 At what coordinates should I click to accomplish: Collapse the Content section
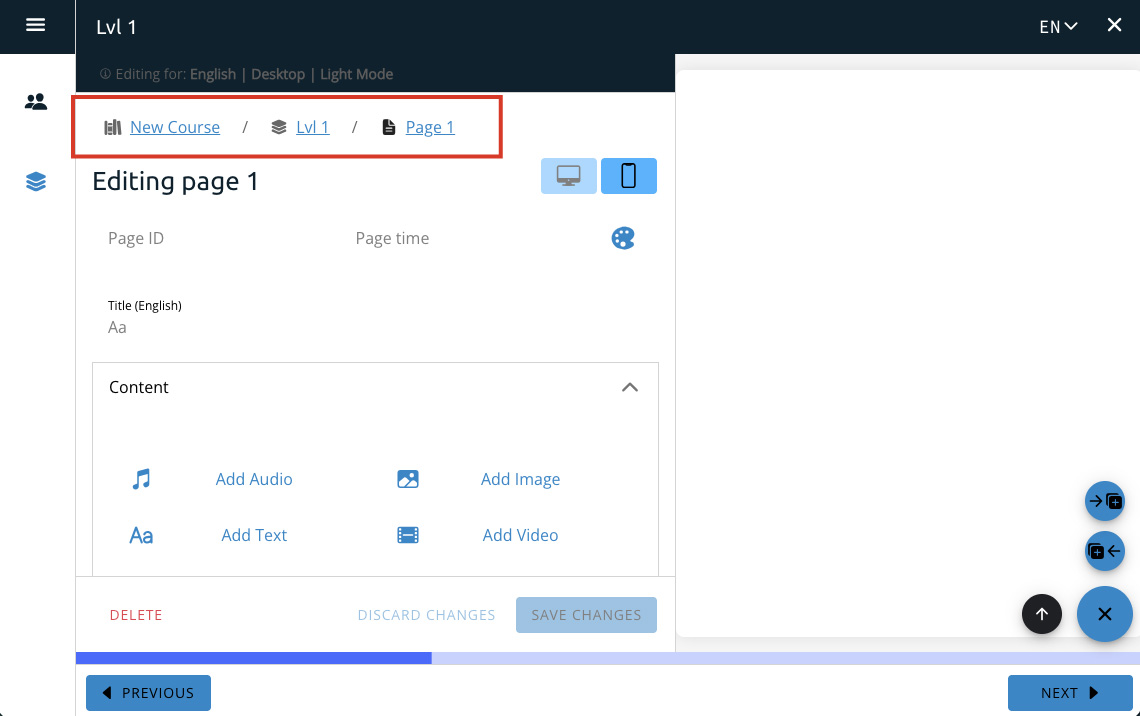pyautogui.click(x=630, y=387)
